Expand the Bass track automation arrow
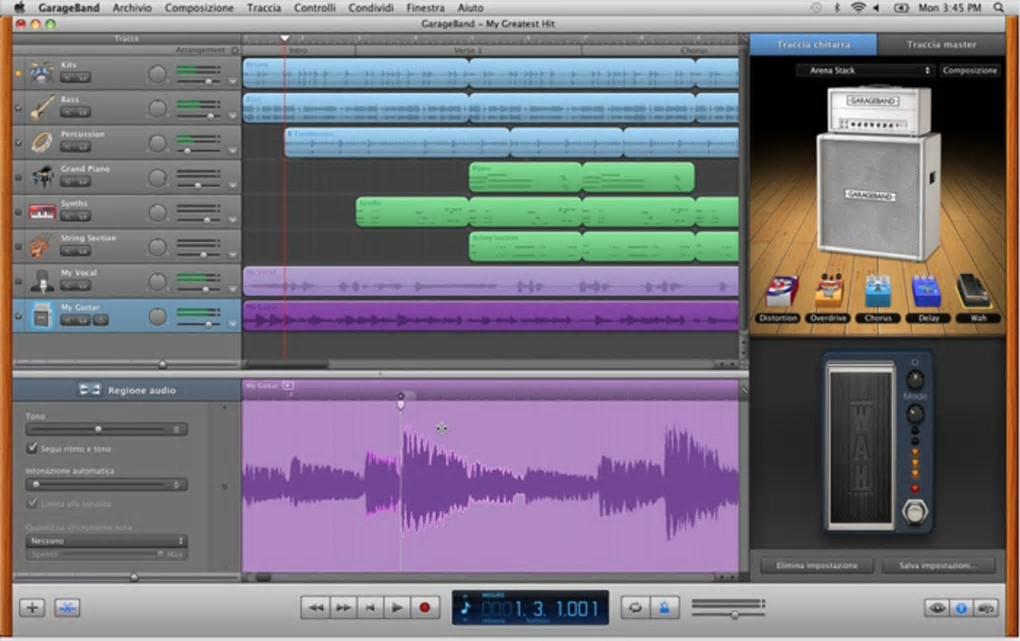Viewport: 1020px width, 641px height. 233,117
